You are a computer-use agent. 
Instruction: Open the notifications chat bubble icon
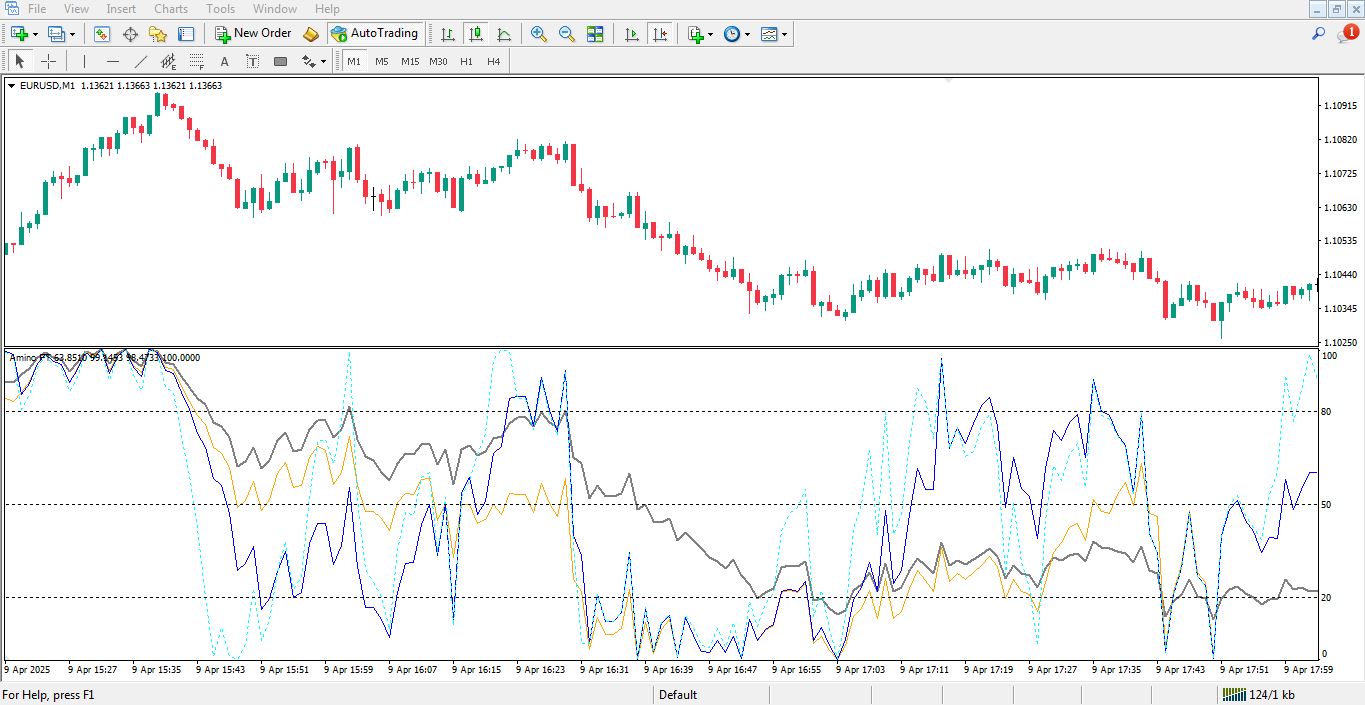coord(1346,34)
